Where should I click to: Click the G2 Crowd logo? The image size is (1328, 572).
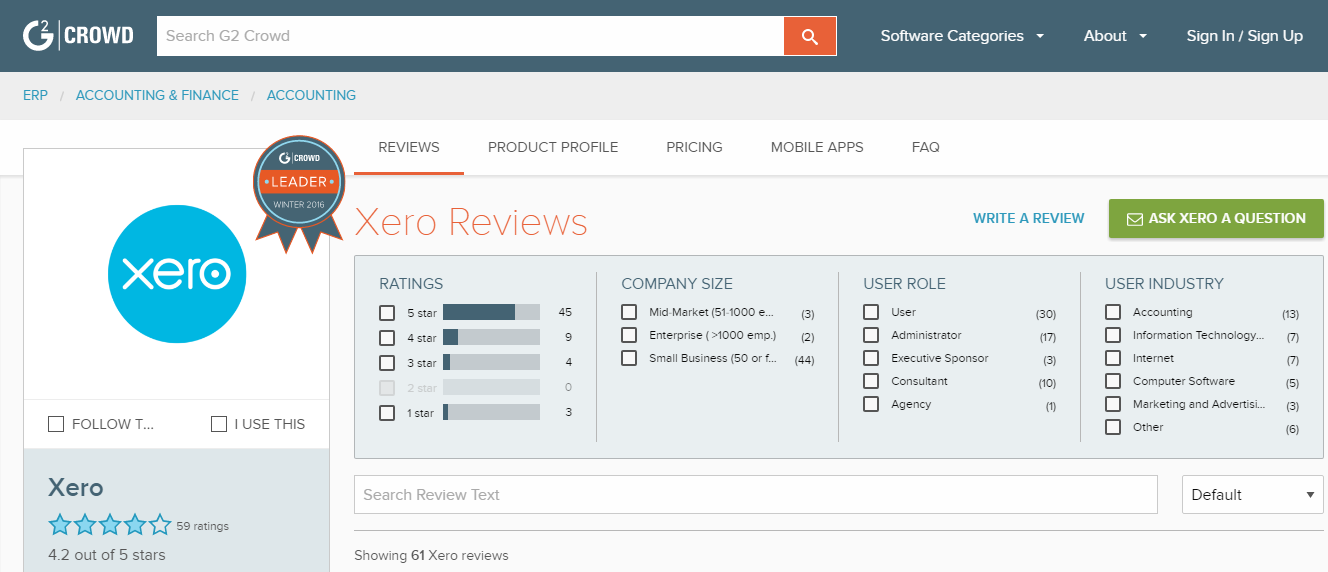pos(78,36)
